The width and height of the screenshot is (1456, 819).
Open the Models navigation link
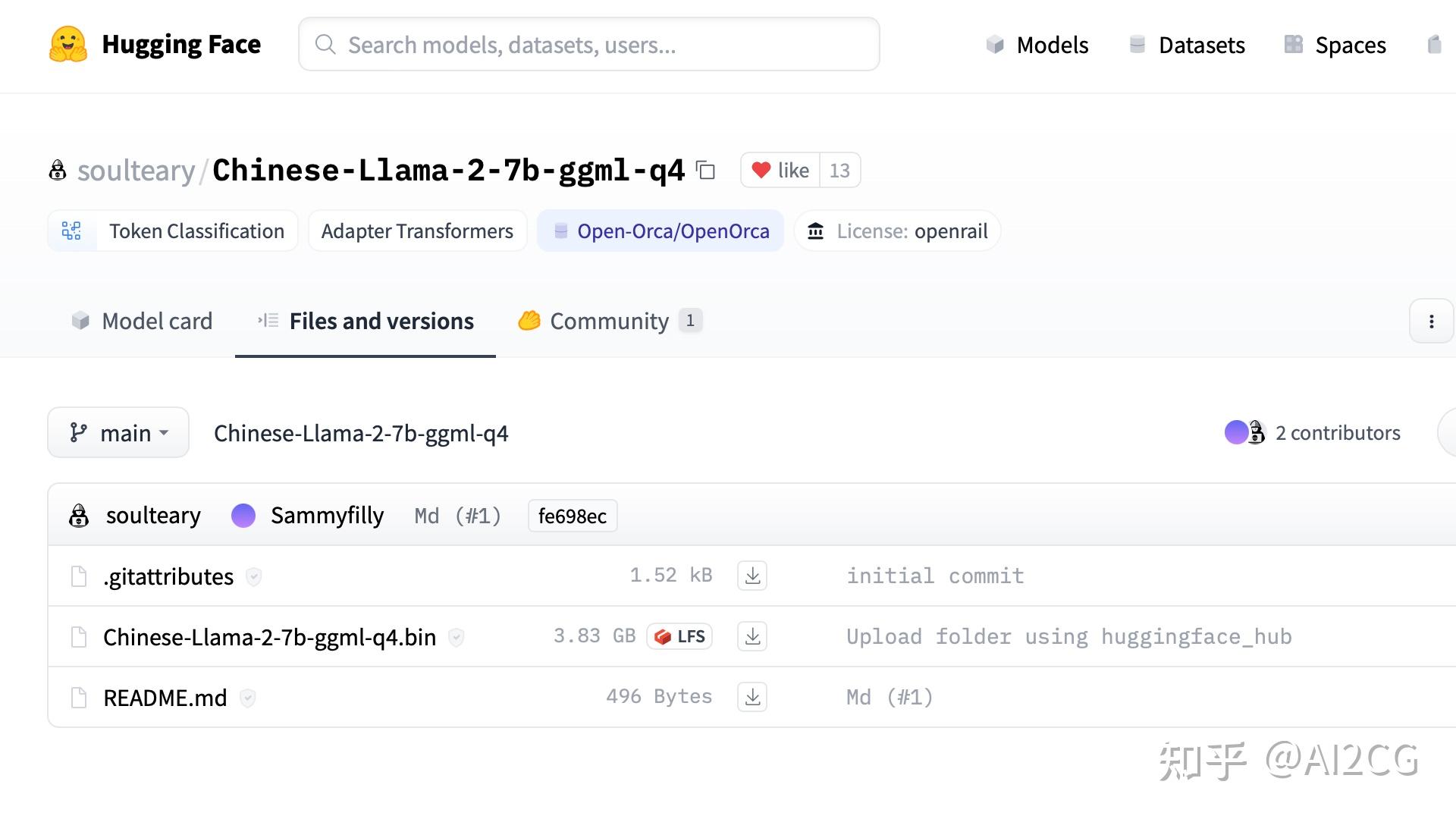point(1037,45)
